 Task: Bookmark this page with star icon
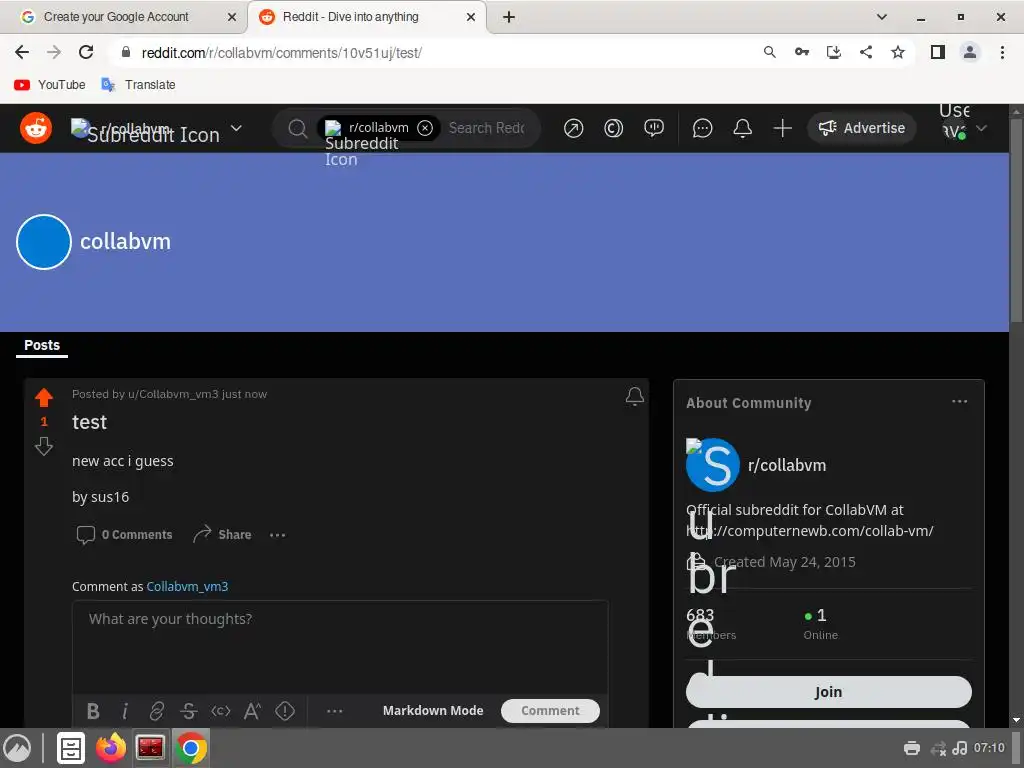tap(898, 52)
